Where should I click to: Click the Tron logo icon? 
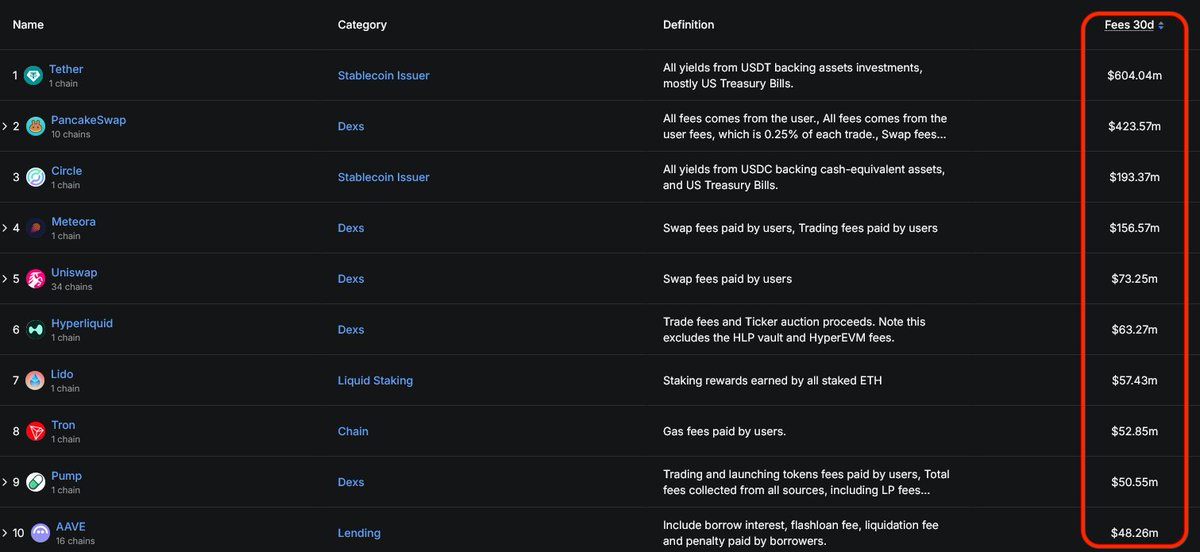pos(35,431)
